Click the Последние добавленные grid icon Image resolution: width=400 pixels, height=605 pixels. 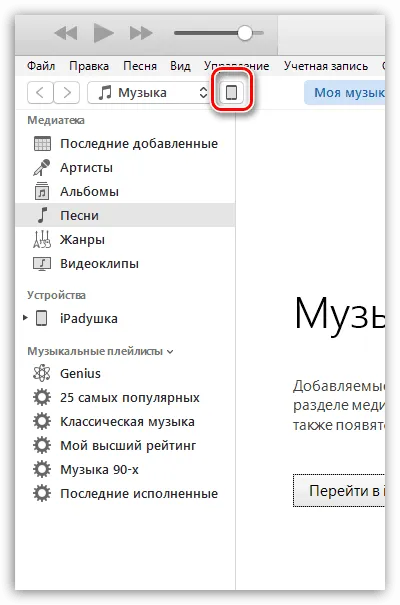(42, 144)
